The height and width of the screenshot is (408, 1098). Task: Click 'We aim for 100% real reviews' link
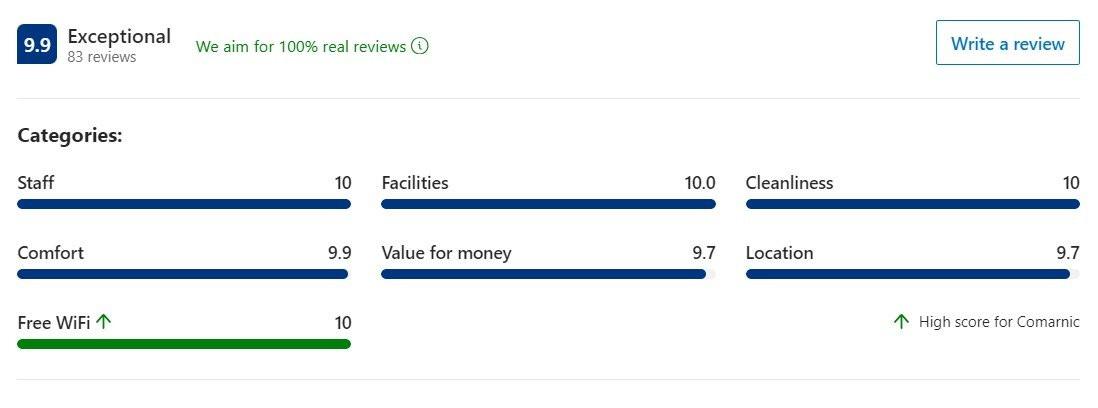pyautogui.click(x=301, y=47)
